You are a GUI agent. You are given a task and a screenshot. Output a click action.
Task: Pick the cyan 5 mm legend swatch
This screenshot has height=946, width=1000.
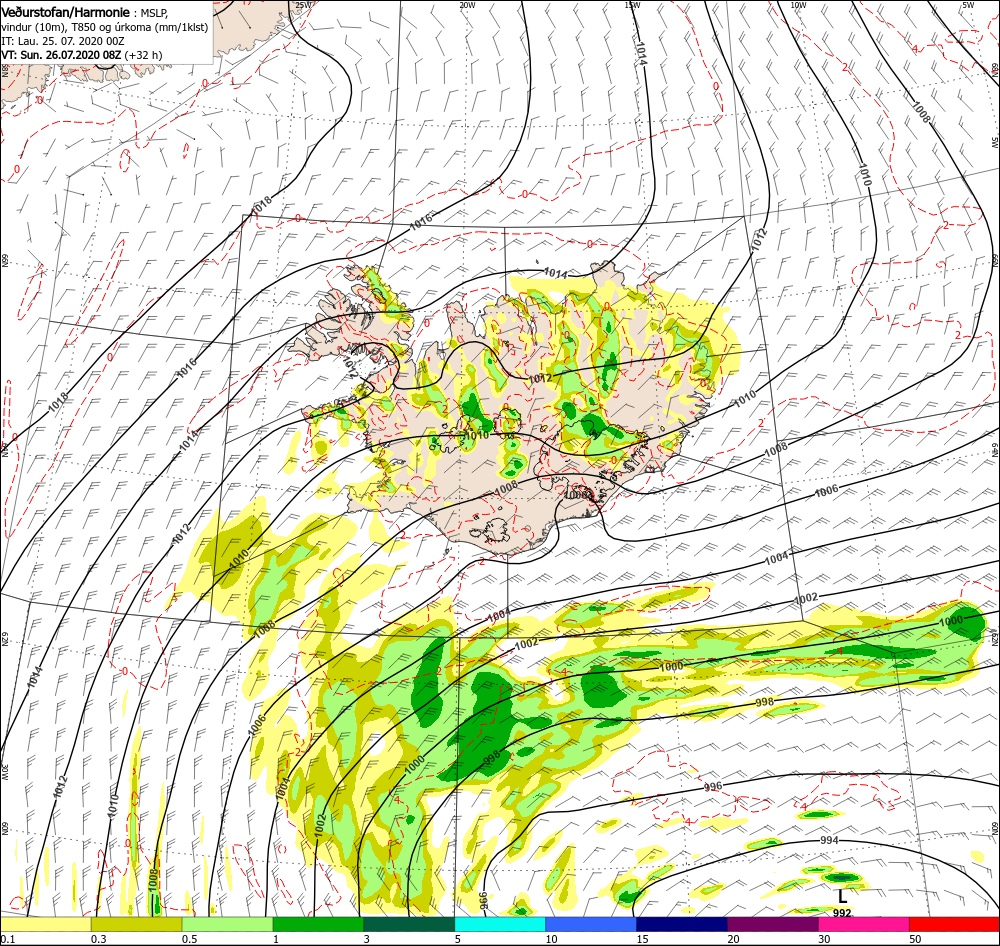[x=500, y=924]
